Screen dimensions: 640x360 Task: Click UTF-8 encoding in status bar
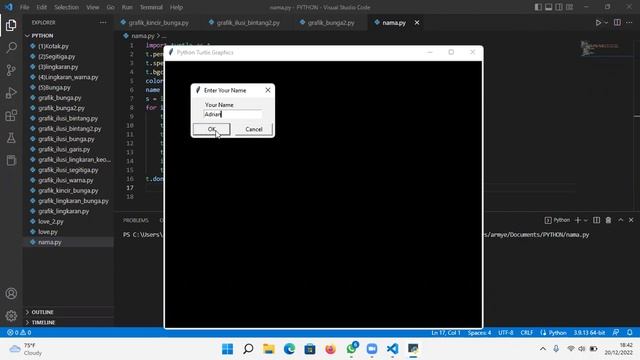pos(506,333)
